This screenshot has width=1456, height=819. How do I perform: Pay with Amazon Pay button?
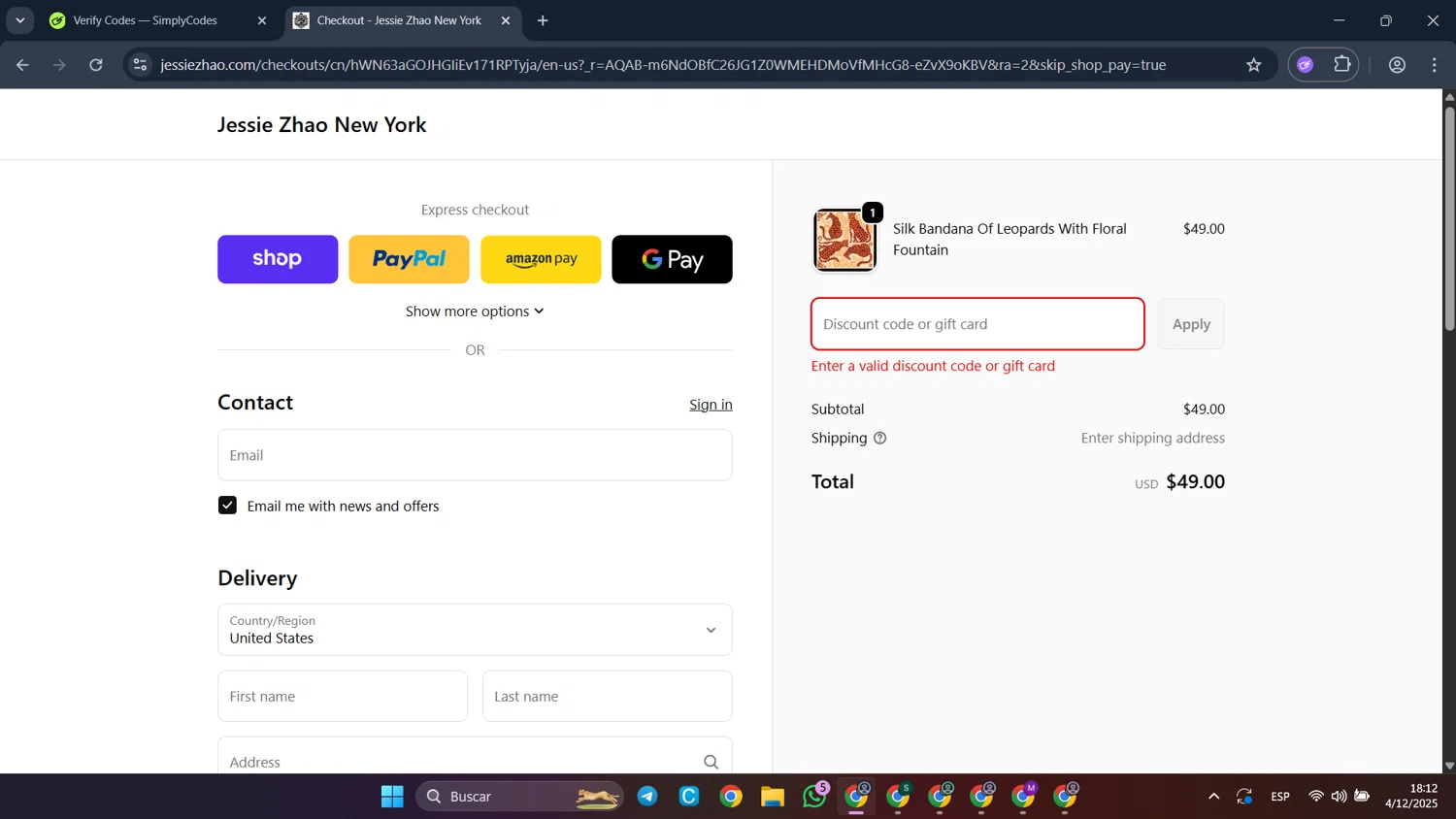(541, 259)
